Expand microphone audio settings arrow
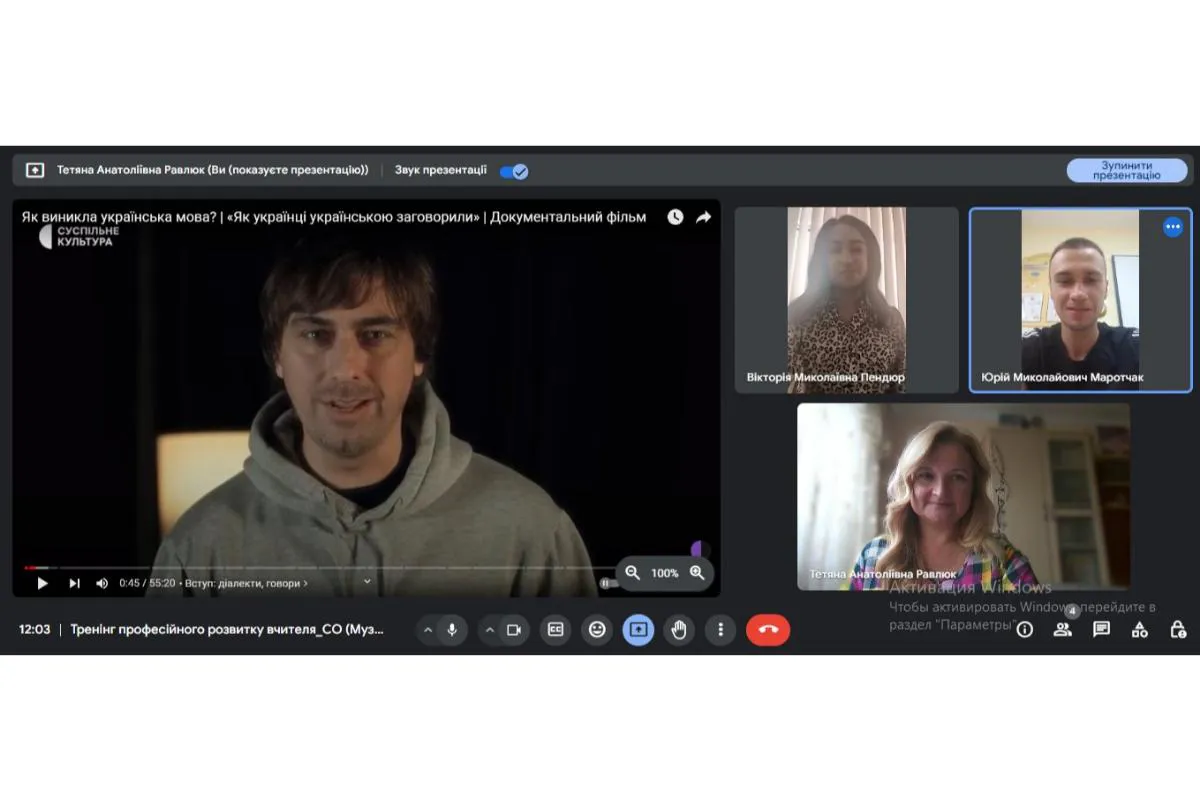This screenshot has width=1200, height=800. pyautogui.click(x=428, y=630)
